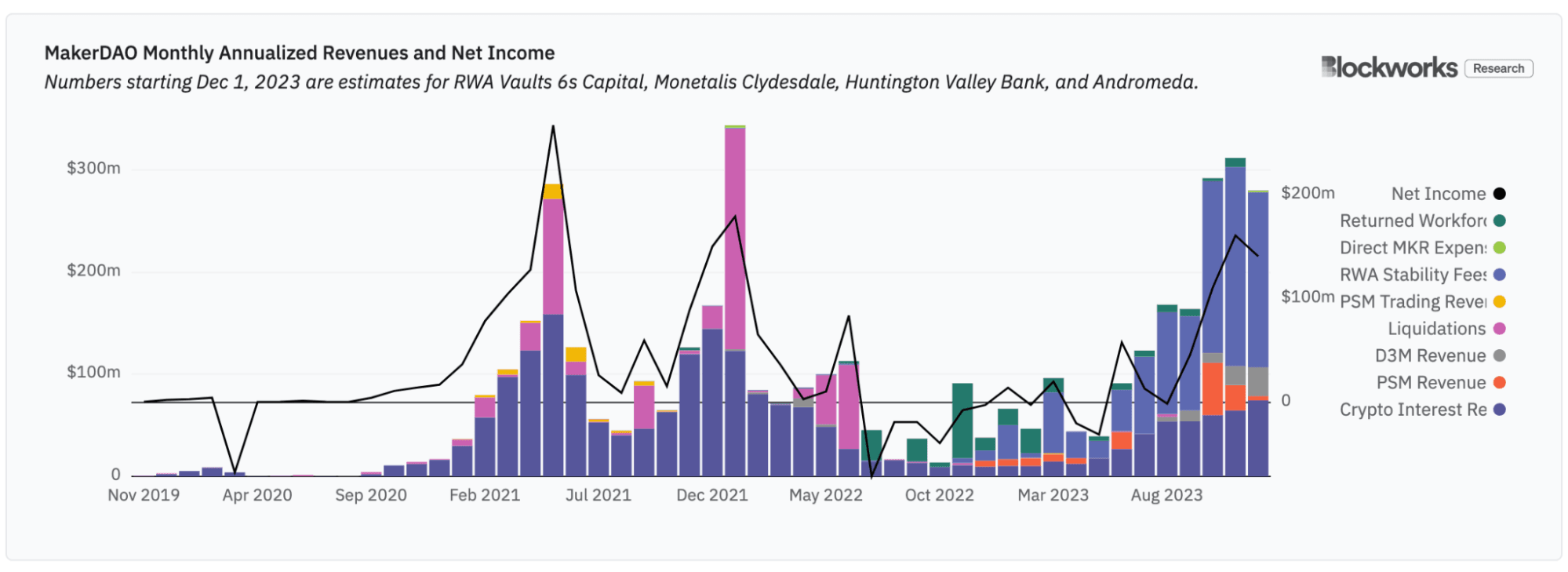Select the "Feb 2021" x-axis label
Image resolution: width=1568 pixels, height=572 pixels.
click(x=485, y=495)
